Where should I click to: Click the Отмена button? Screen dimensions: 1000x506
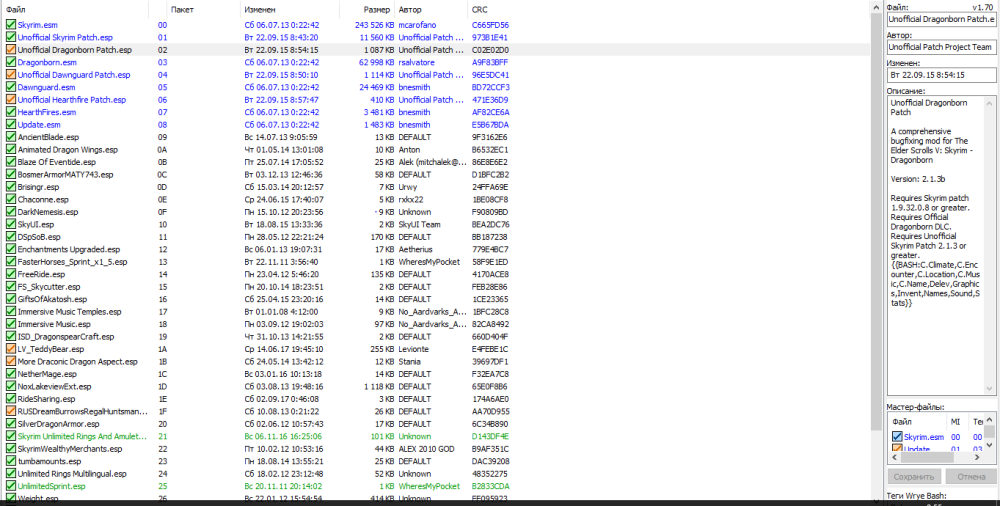tap(971, 477)
